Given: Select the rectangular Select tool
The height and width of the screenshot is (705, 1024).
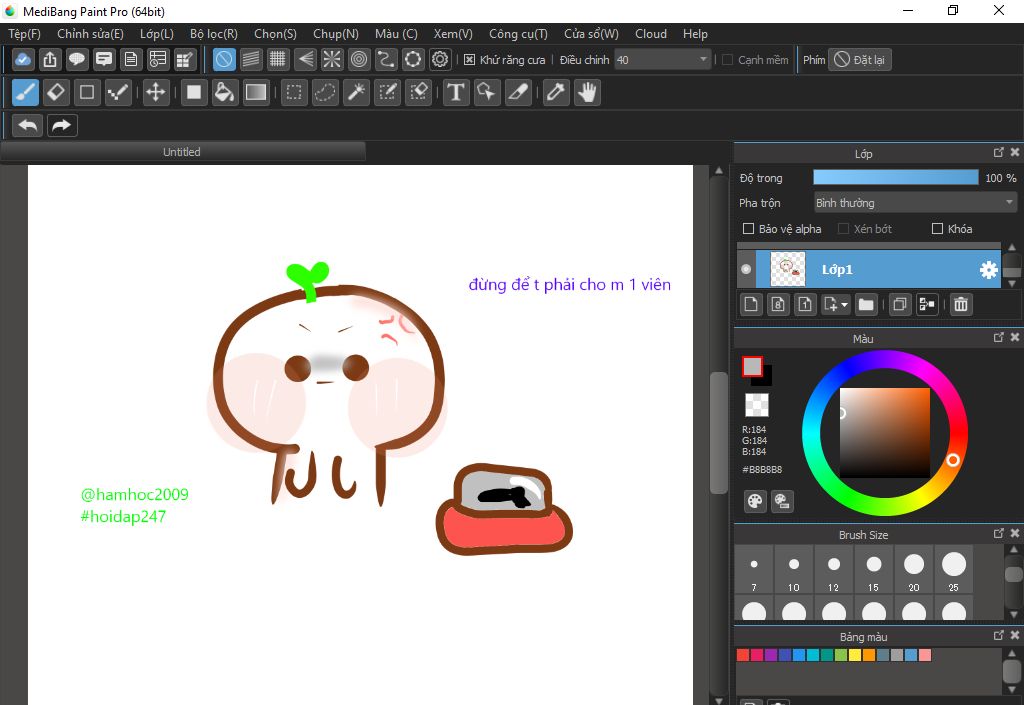Looking at the screenshot, I should (x=294, y=92).
